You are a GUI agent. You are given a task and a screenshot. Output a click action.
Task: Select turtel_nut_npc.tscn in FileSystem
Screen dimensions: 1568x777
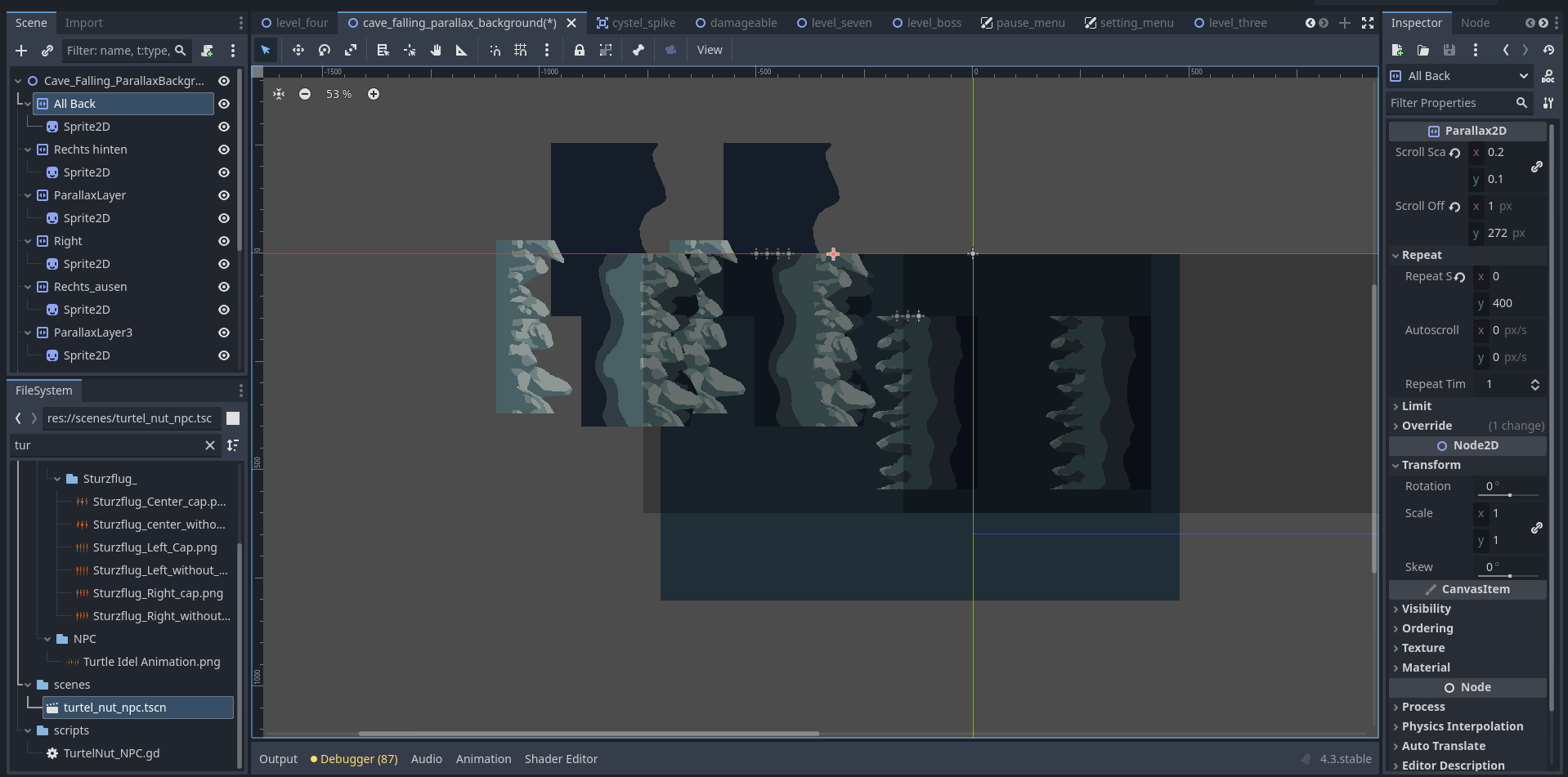[x=137, y=708]
